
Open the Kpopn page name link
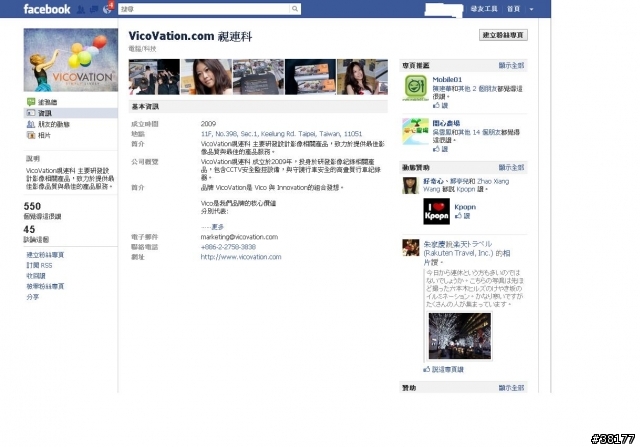click(x=465, y=207)
